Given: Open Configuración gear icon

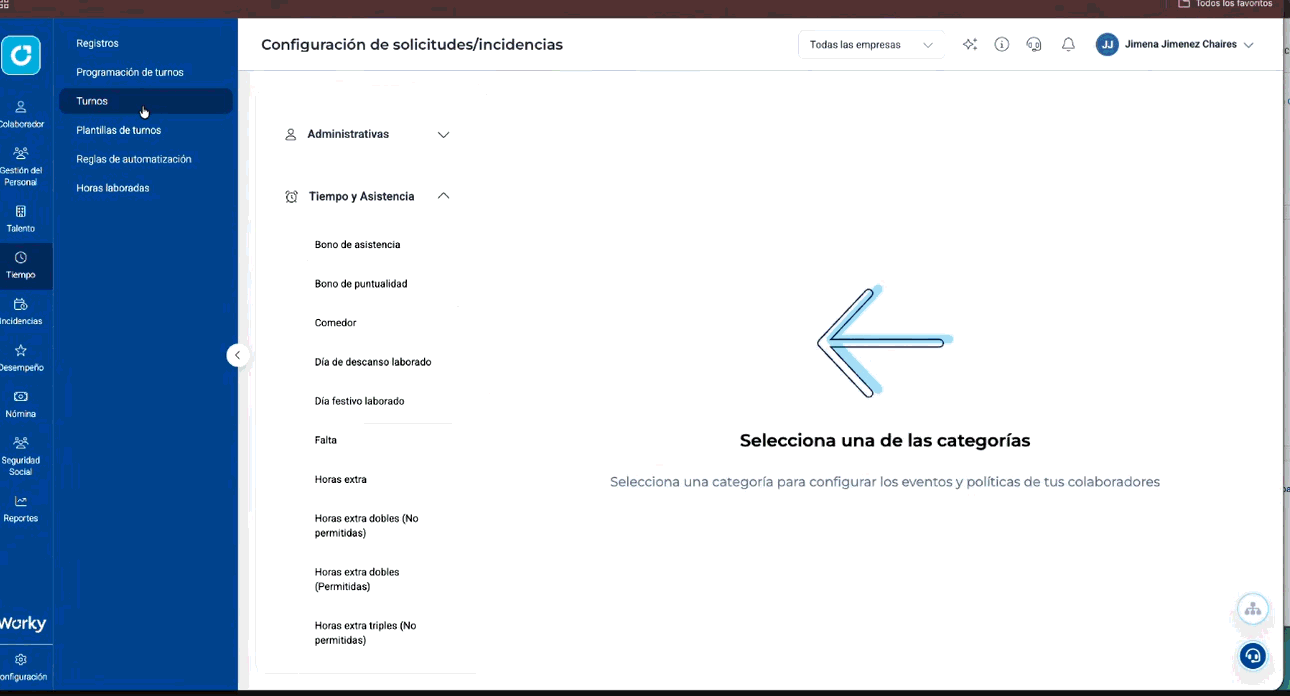Looking at the screenshot, I should 21,660.
